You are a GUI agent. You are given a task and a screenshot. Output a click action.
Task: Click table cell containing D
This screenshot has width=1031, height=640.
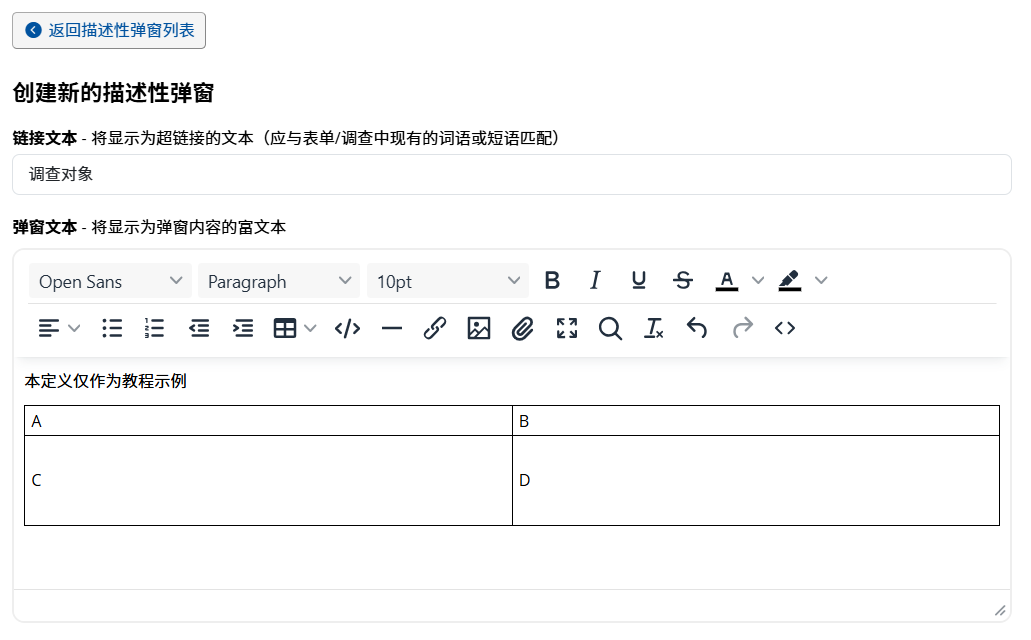pyautogui.click(x=756, y=480)
